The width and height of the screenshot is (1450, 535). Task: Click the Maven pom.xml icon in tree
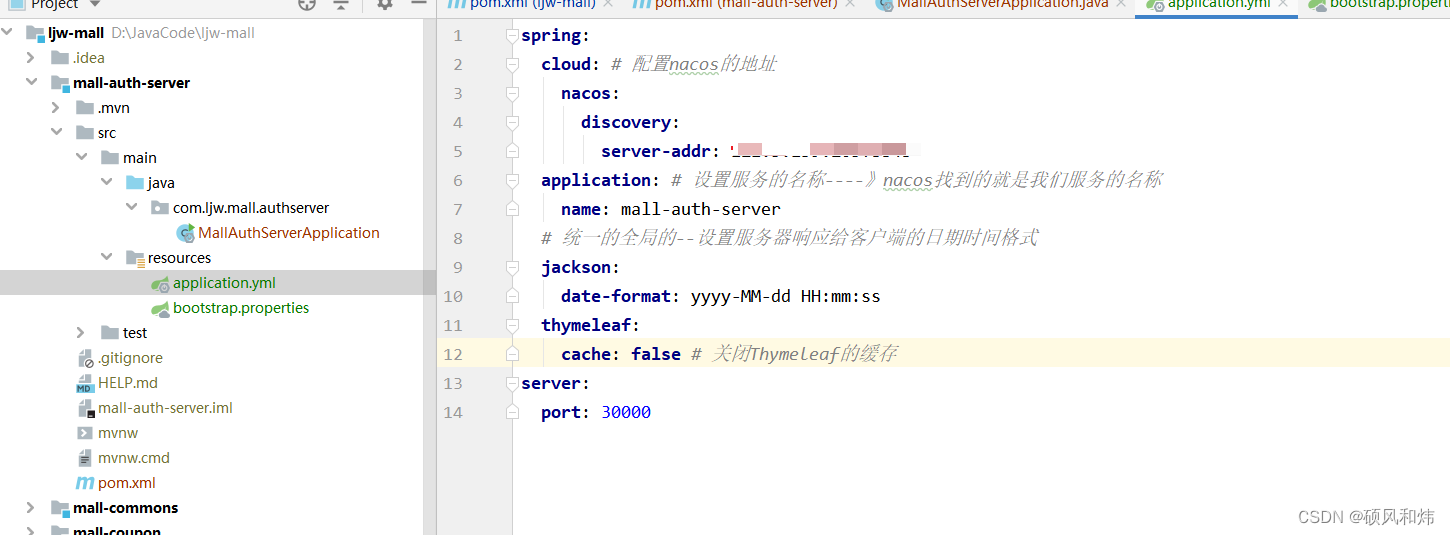coord(85,483)
